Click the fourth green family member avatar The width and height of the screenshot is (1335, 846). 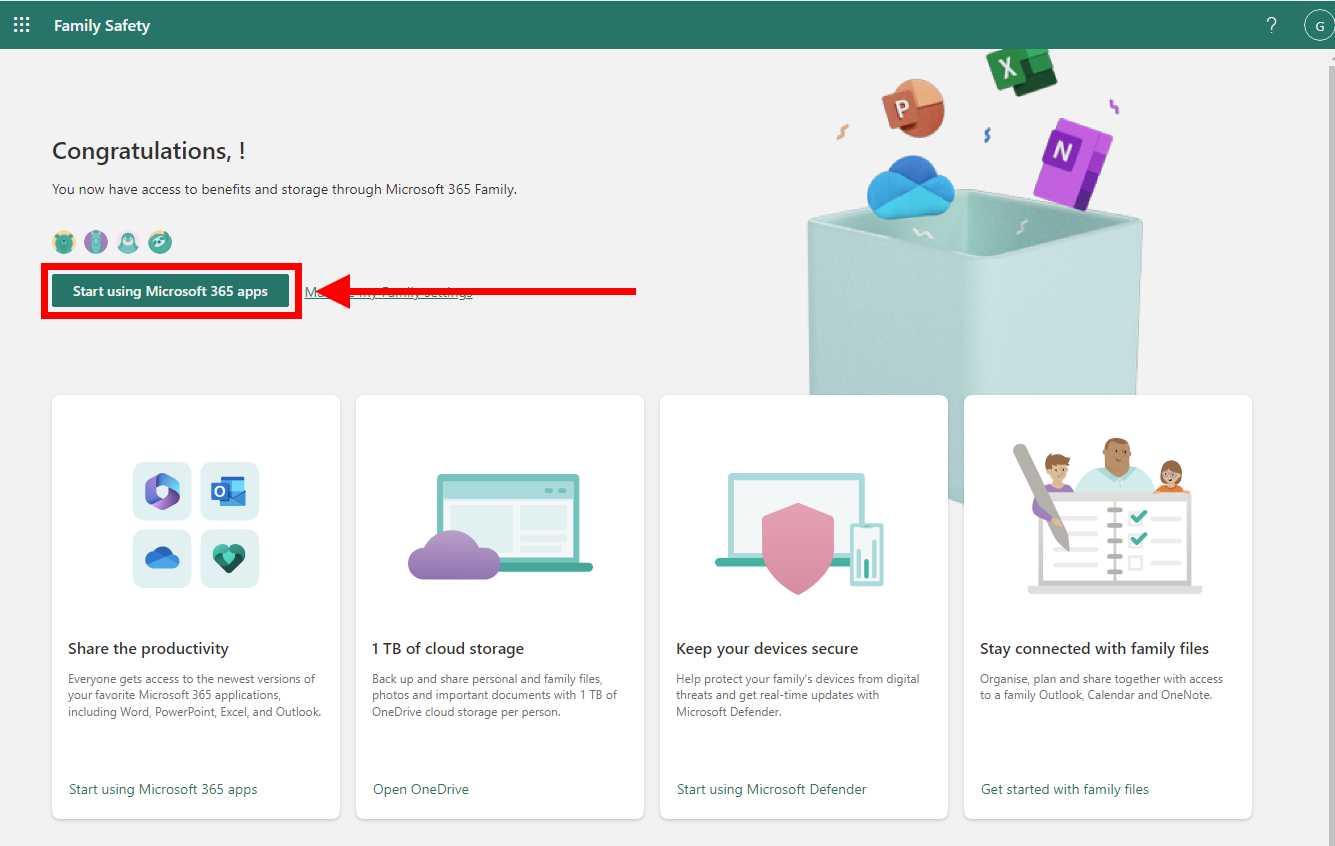[x=160, y=241]
